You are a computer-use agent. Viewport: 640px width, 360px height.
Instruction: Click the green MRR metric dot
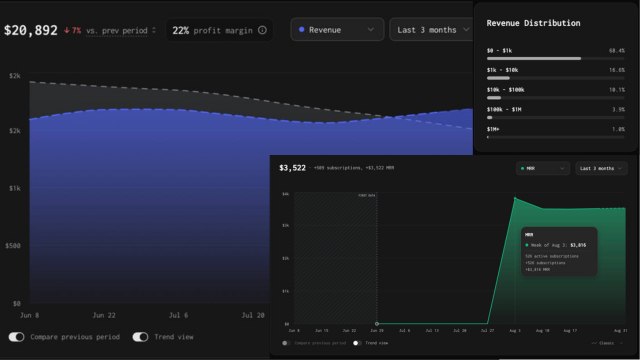tap(522, 168)
